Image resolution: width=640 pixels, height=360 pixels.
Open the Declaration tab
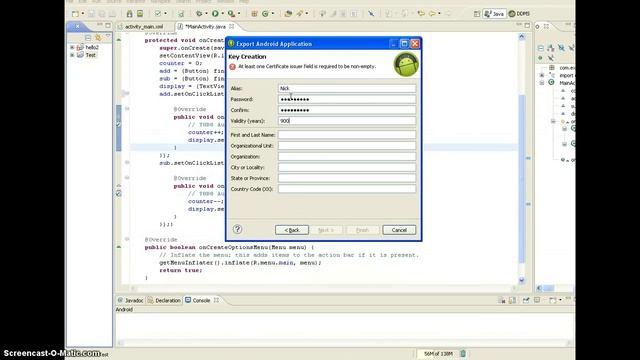[164, 300]
